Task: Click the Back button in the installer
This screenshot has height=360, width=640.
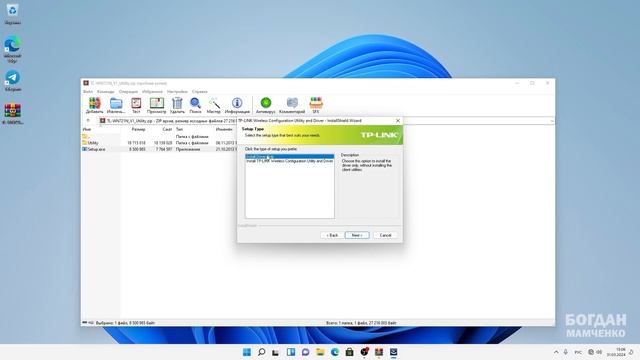Action: pyautogui.click(x=332, y=235)
